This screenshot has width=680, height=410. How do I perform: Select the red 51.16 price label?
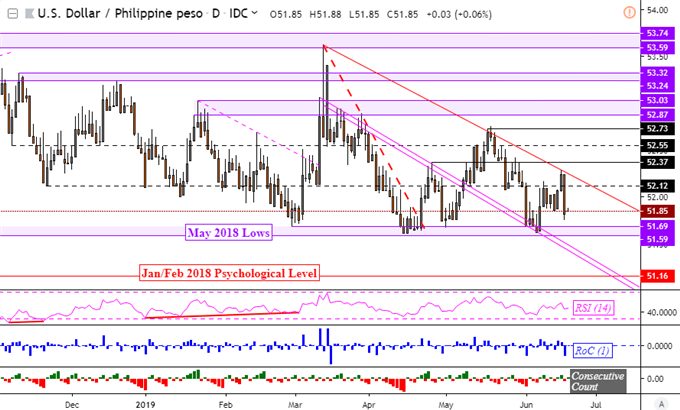tap(657, 276)
